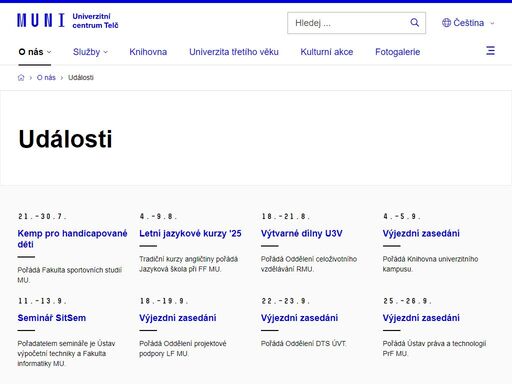Open the Knihovna menu item

(x=148, y=52)
